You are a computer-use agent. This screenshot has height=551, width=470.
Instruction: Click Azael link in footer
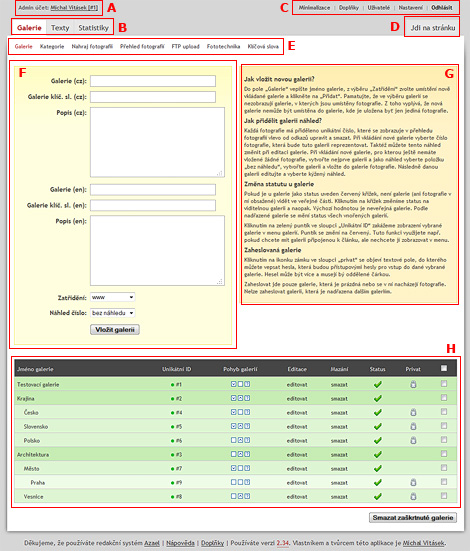click(x=152, y=543)
